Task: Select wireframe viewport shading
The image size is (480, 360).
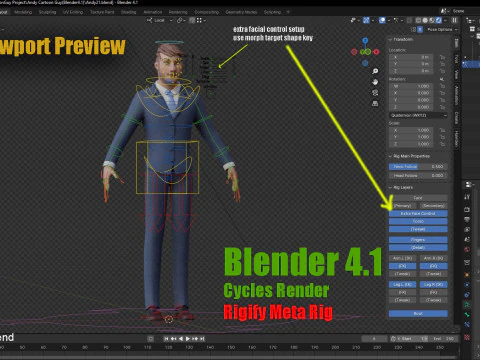Action: [418, 20]
